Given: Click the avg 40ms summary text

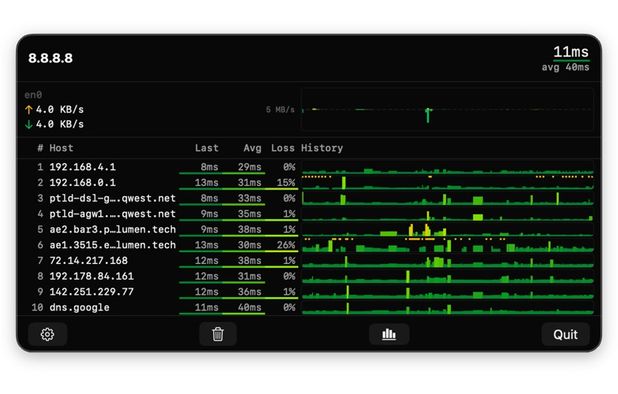Looking at the screenshot, I should tap(566, 67).
